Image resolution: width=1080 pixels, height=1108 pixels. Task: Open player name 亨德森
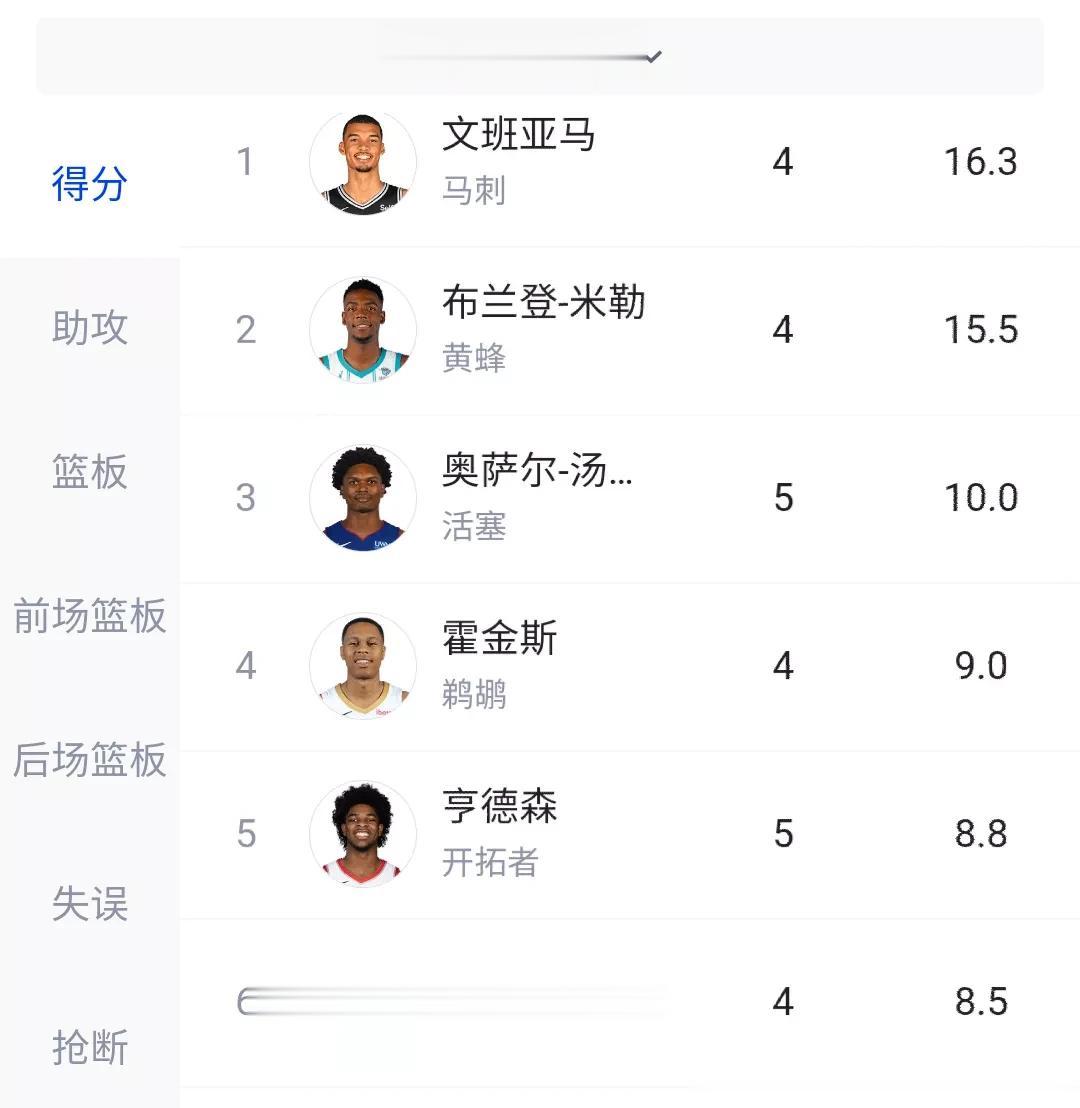pos(499,806)
